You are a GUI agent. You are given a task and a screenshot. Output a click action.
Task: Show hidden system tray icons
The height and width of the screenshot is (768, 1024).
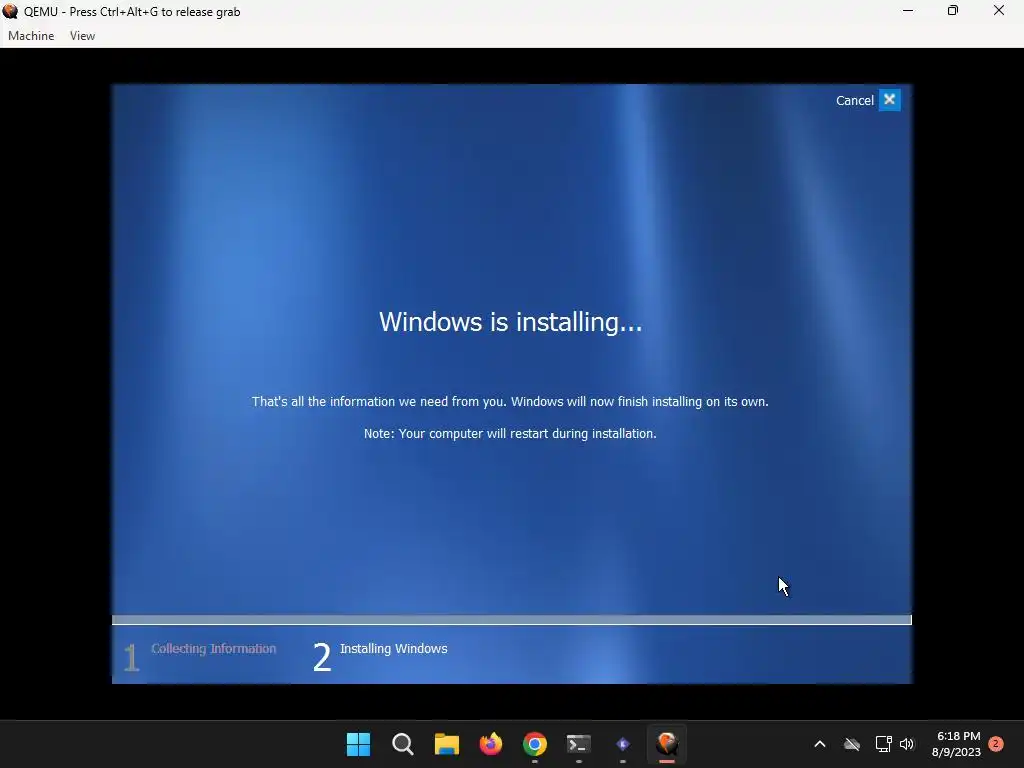[820, 744]
